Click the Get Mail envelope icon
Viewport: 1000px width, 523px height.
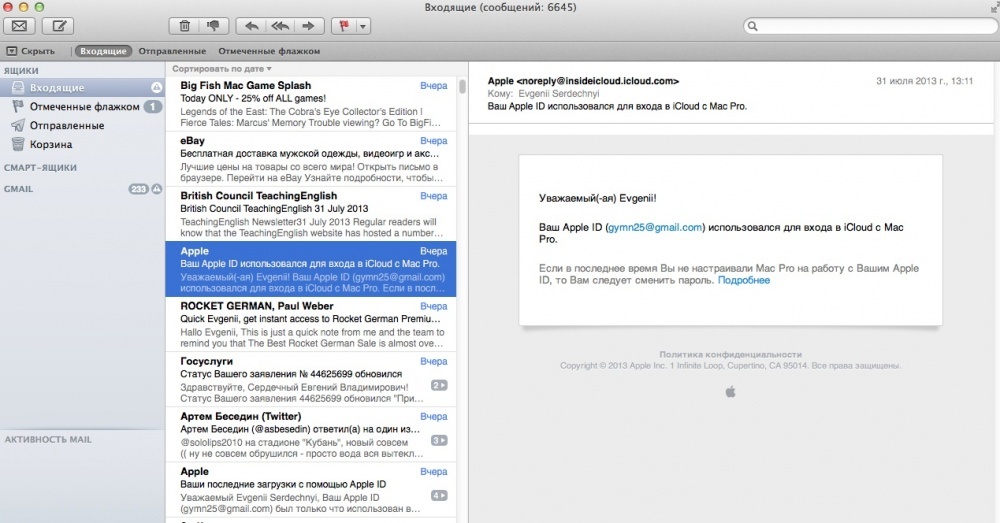click(19, 26)
